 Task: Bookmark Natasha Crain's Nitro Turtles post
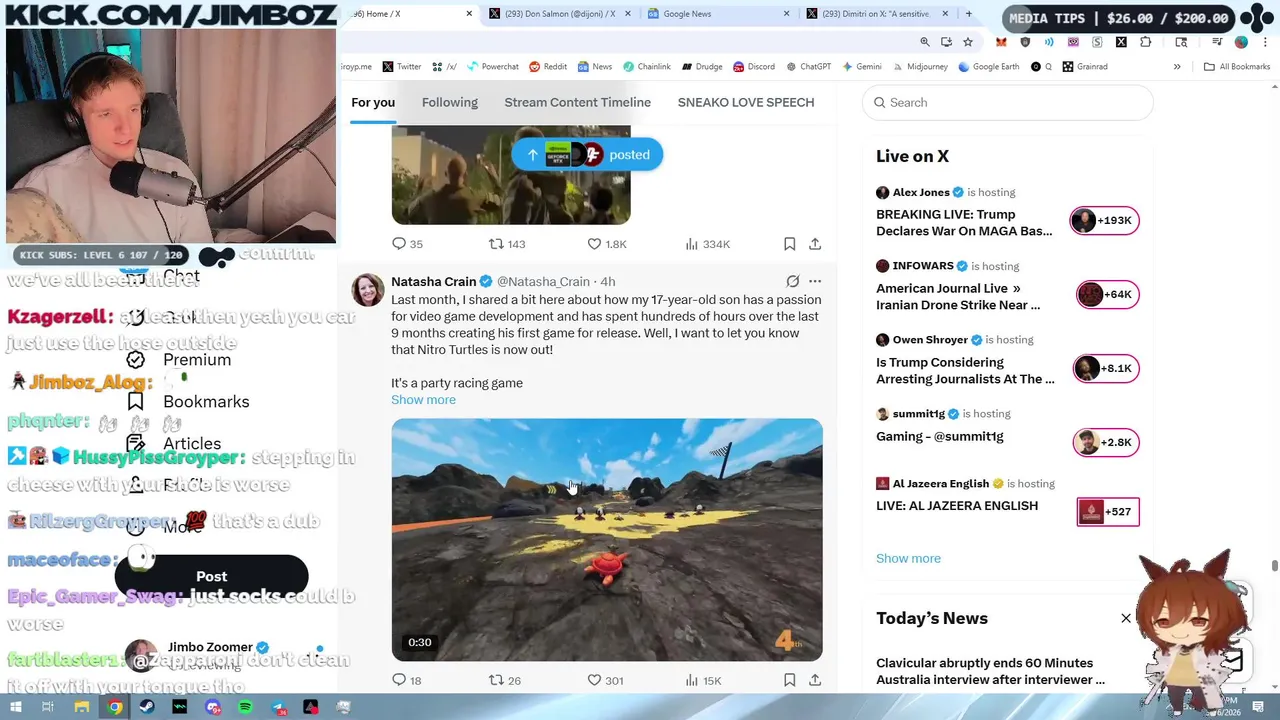tap(789, 680)
